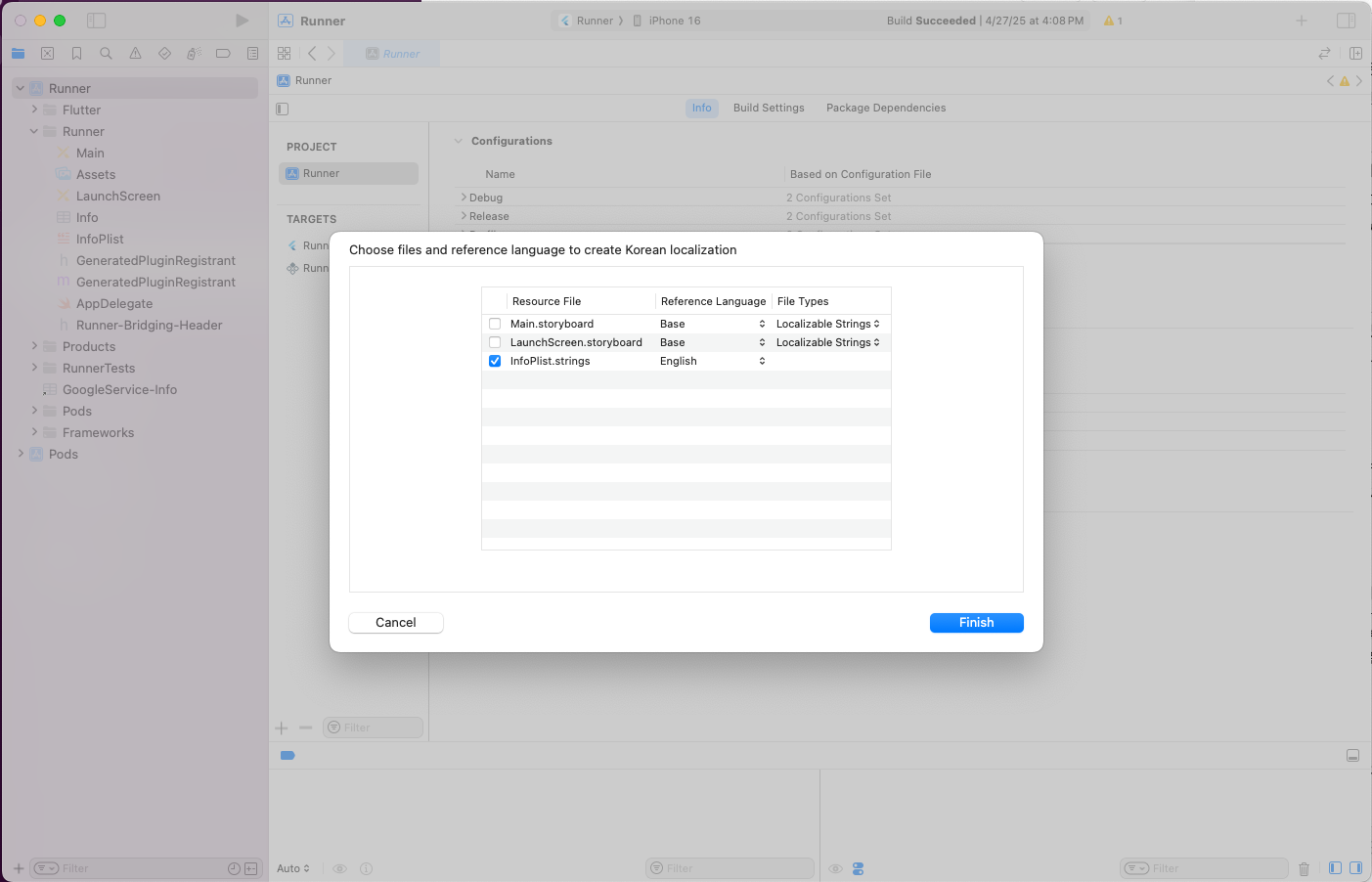Toggle the navigator sidebar button
Image resolution: width=1372 pixels, height=882 pixels.
coord(96,21)
